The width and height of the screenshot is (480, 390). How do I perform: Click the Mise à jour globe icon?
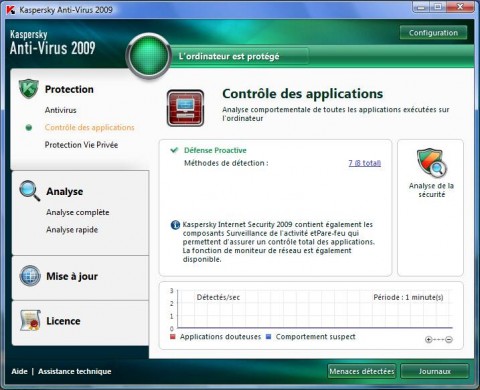tap(30, 276)
